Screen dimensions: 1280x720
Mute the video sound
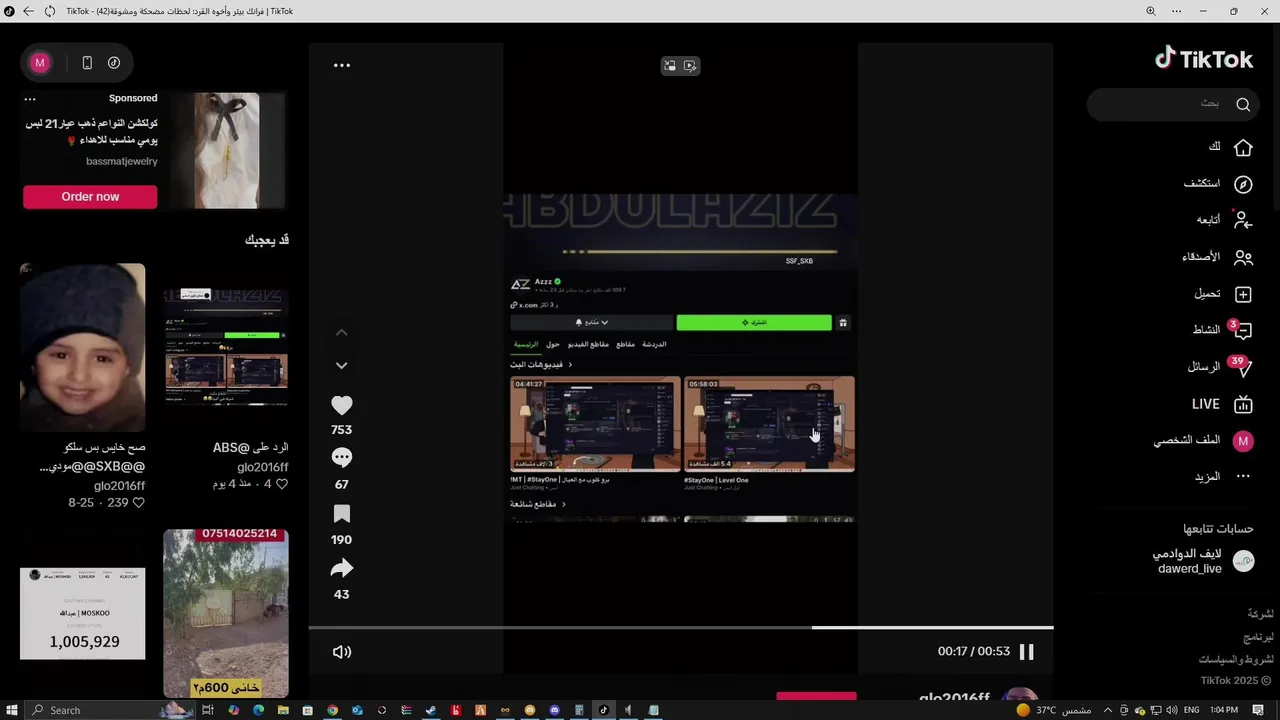pyautogui.click(x=342, y=652)
